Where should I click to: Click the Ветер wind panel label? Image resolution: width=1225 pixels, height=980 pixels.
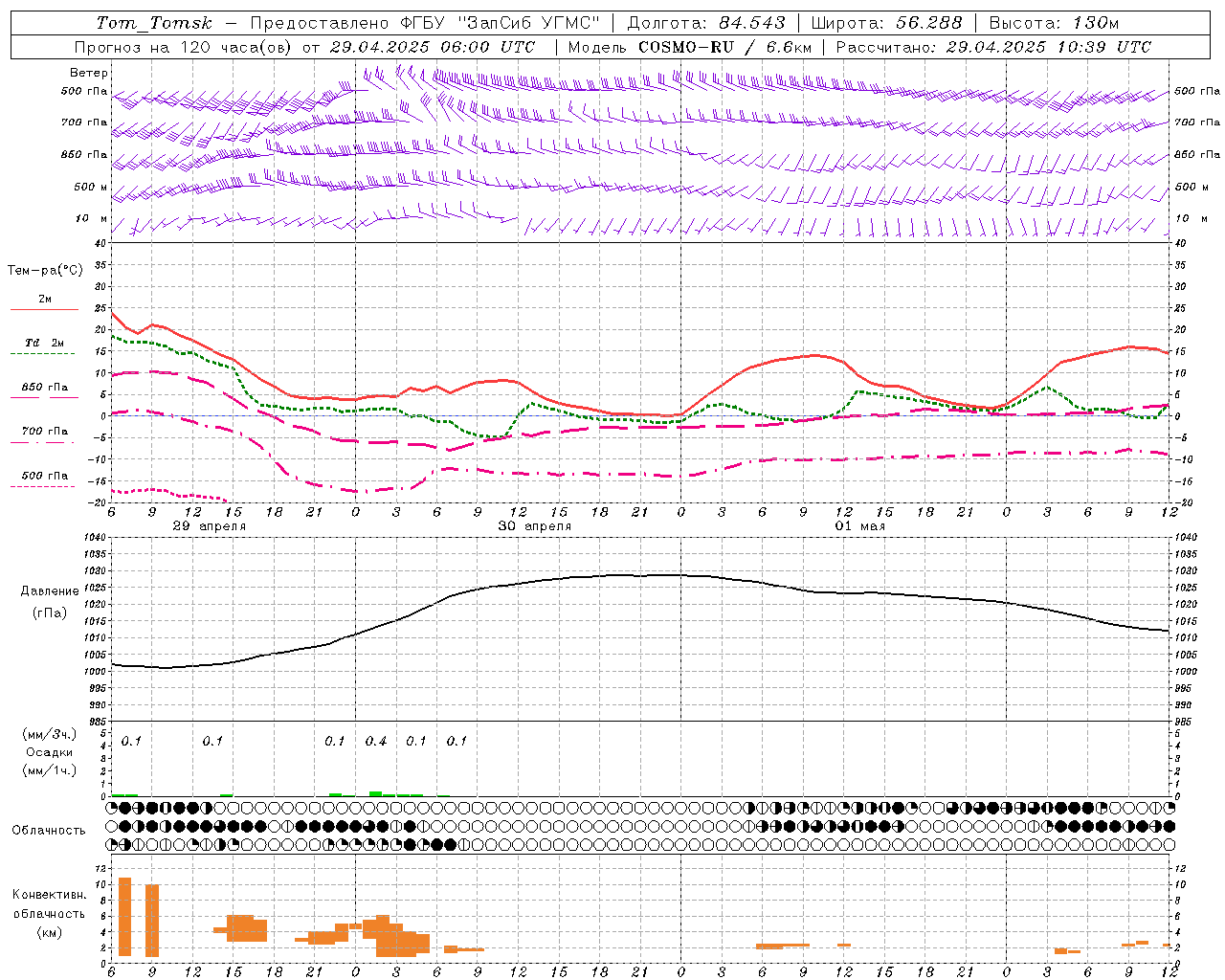click(x=89, y=73)
